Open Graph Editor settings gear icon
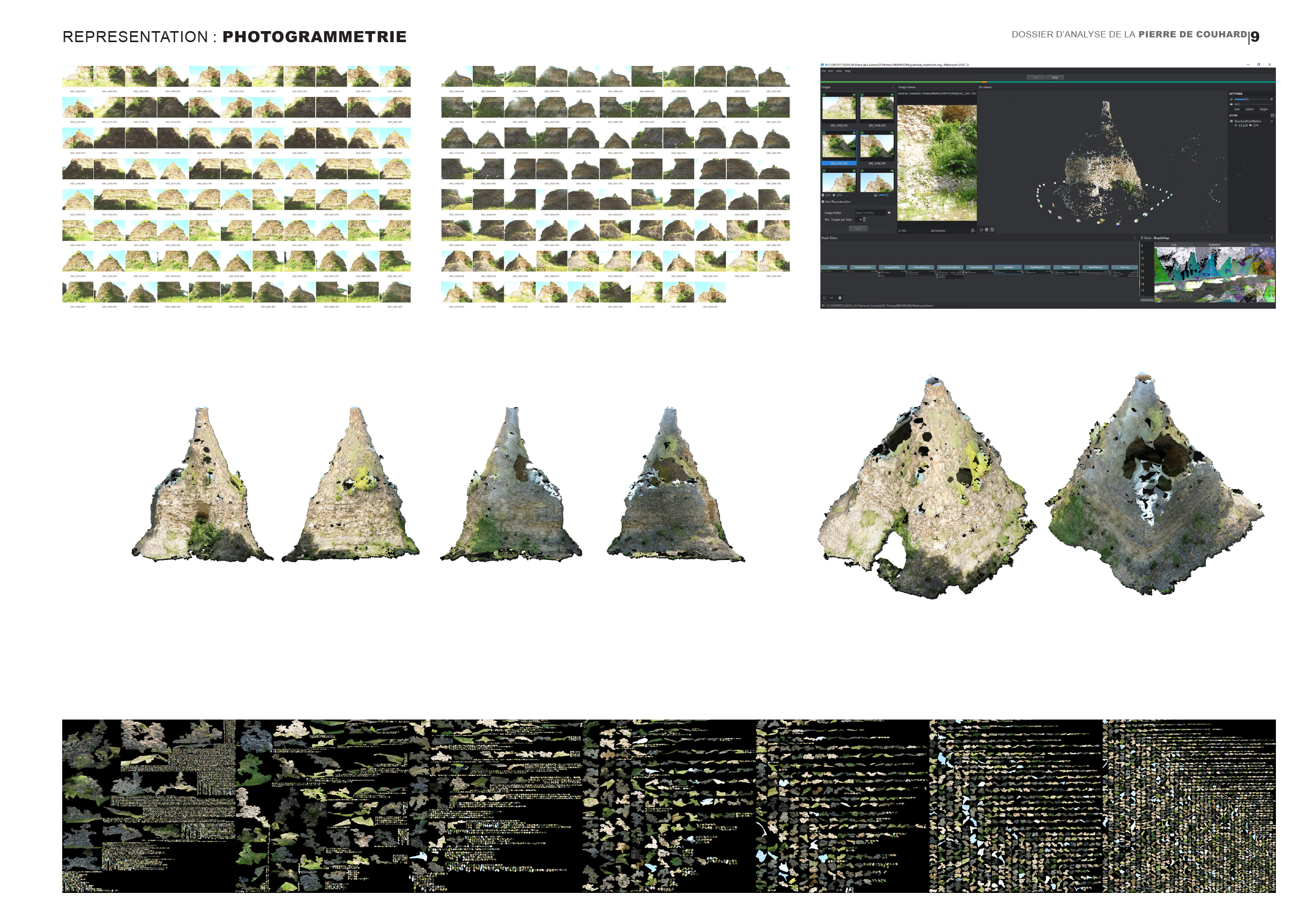 [840, 298]
